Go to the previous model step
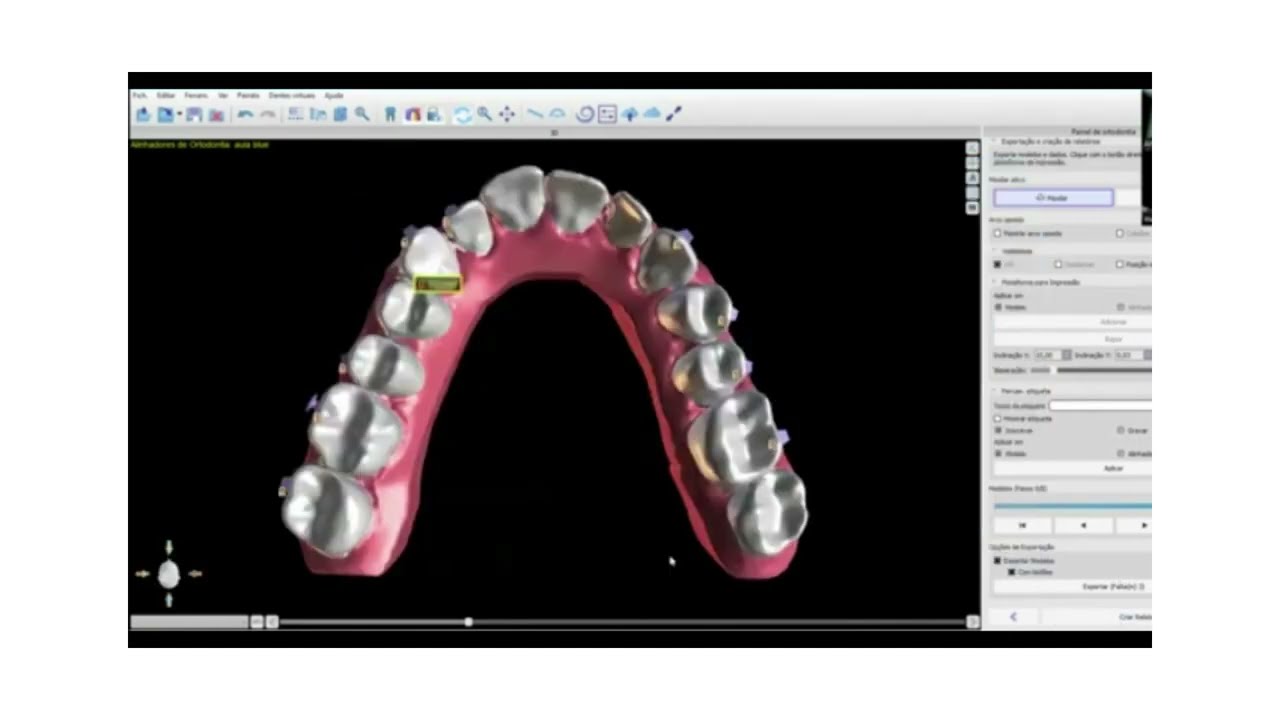The width and height of the screenshot is (1280, 720). tap(1083, 525)
